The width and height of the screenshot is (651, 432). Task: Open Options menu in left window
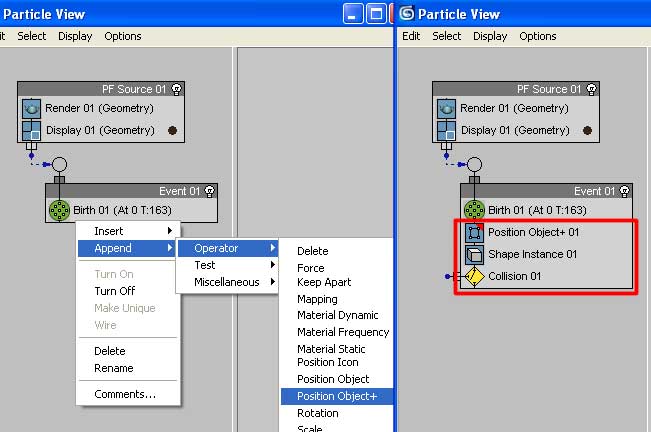coord(122,37)
